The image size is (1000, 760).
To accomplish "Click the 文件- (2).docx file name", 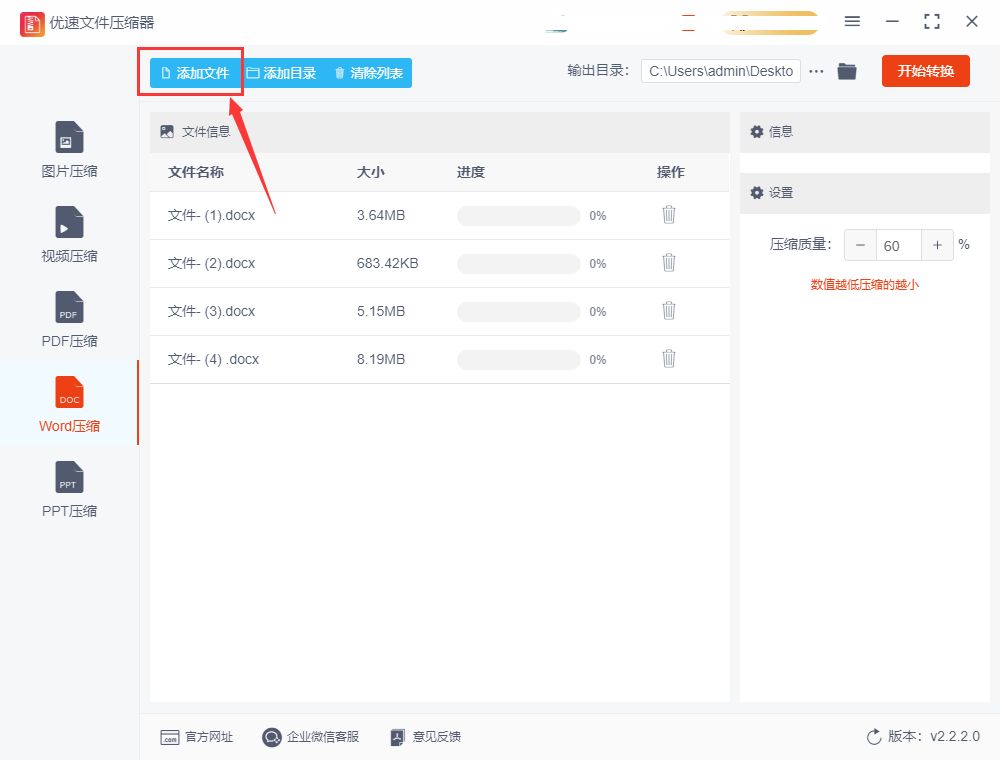I will 211,263.
